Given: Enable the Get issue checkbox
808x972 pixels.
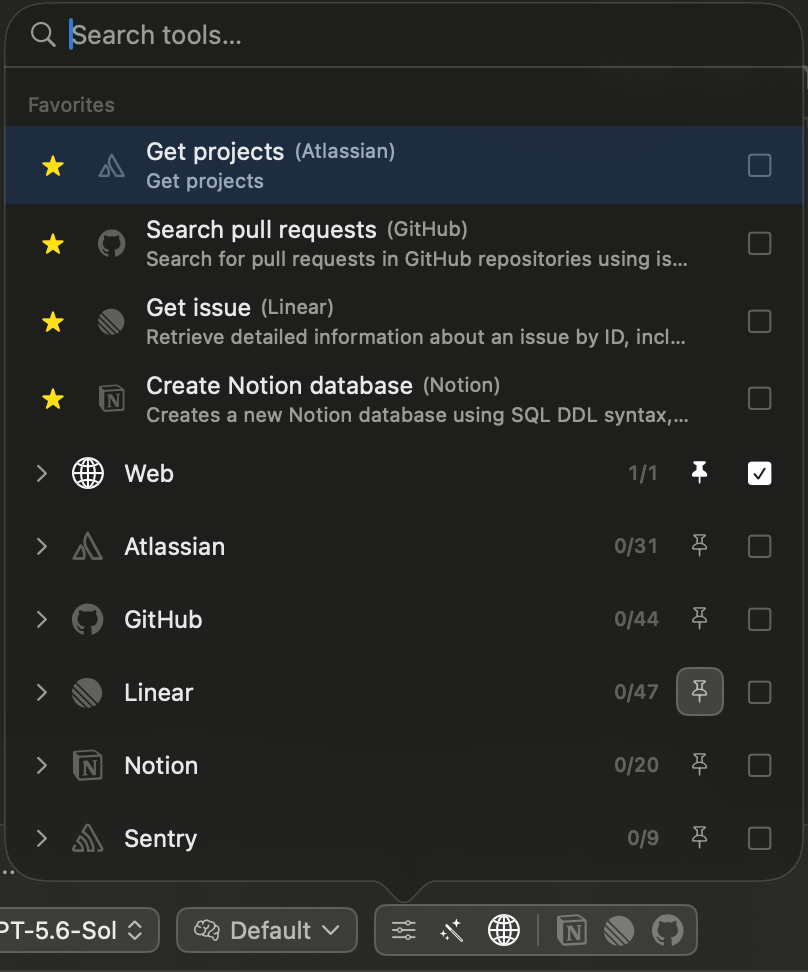Looking at the screenshot, I should tap(760, 322).
